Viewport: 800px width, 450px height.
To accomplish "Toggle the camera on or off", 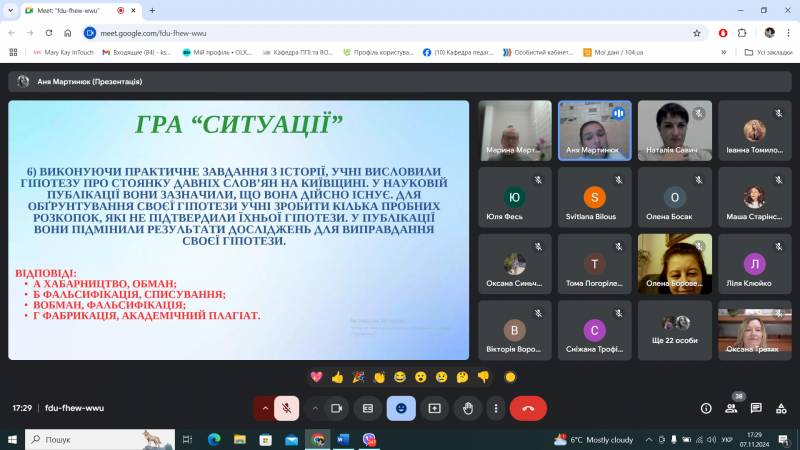I will (x=337, y=408).
